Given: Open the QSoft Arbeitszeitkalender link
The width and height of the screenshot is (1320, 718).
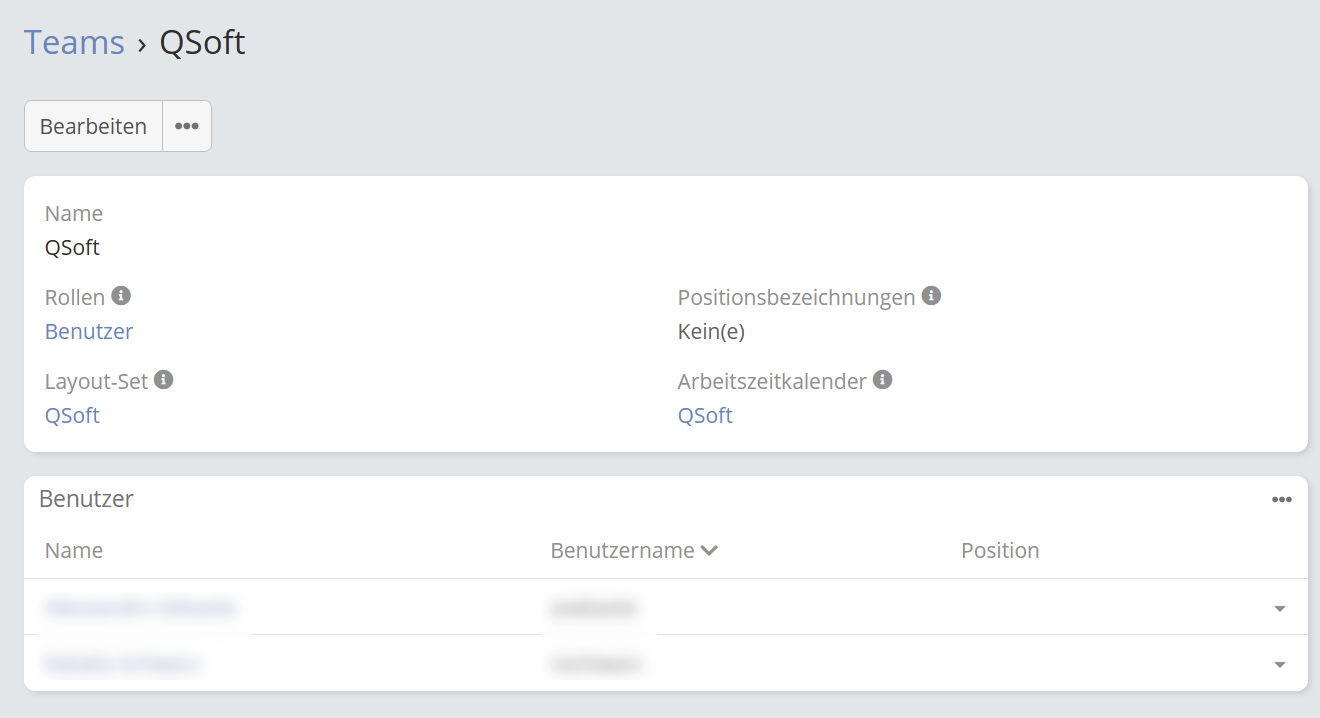Looking at the screenshot, I should click(705, 415).
